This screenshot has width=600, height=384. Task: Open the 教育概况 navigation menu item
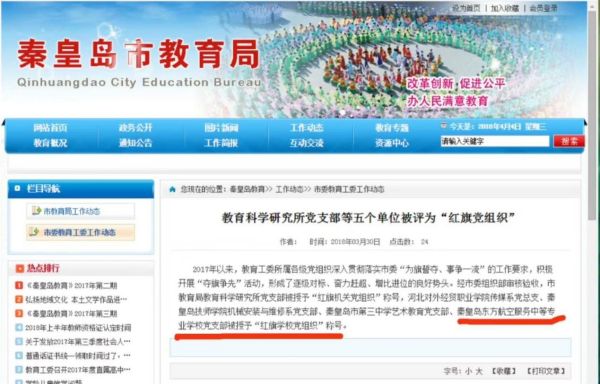click(x=50, y=143)
